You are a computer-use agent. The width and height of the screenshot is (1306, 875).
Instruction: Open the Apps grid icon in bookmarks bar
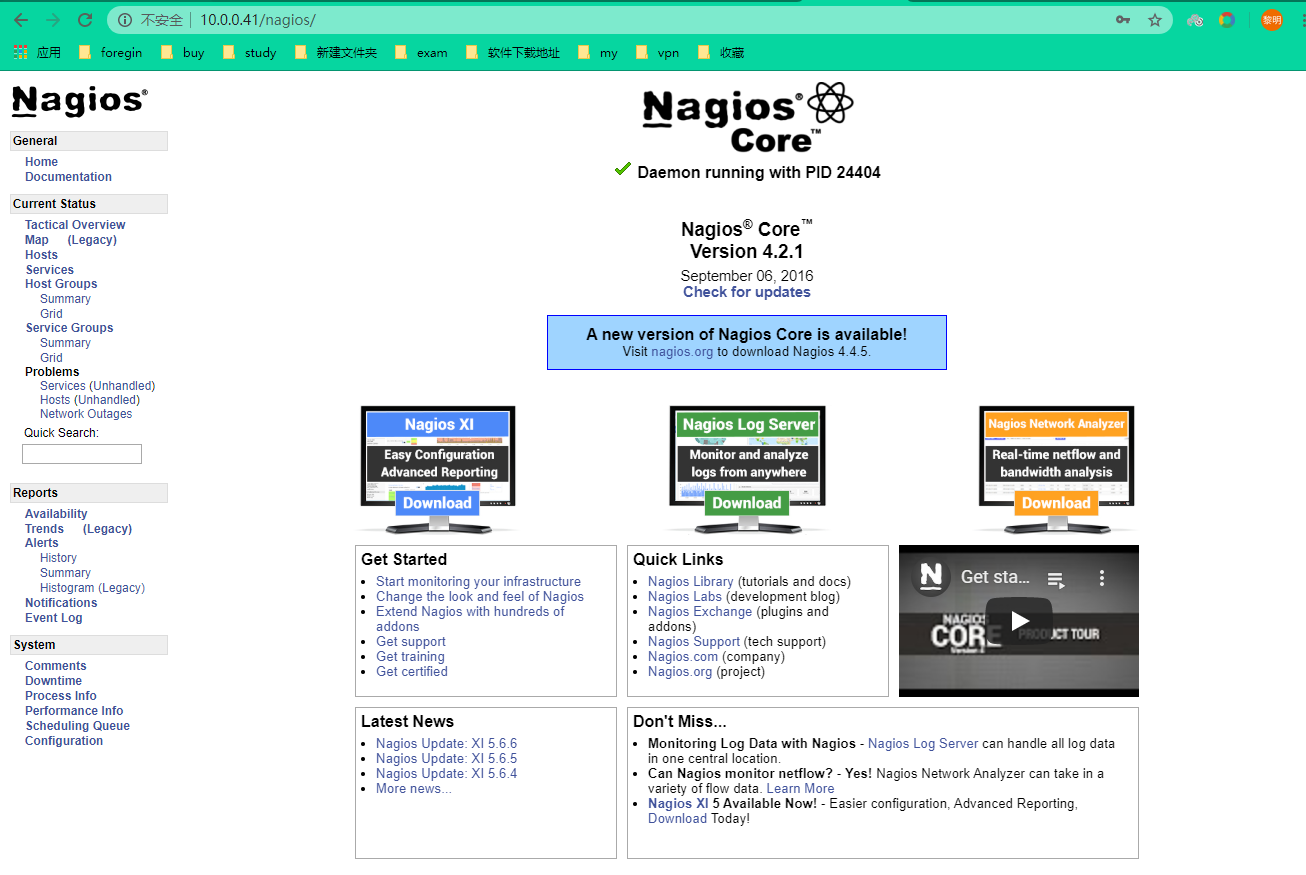pos(20,52)
